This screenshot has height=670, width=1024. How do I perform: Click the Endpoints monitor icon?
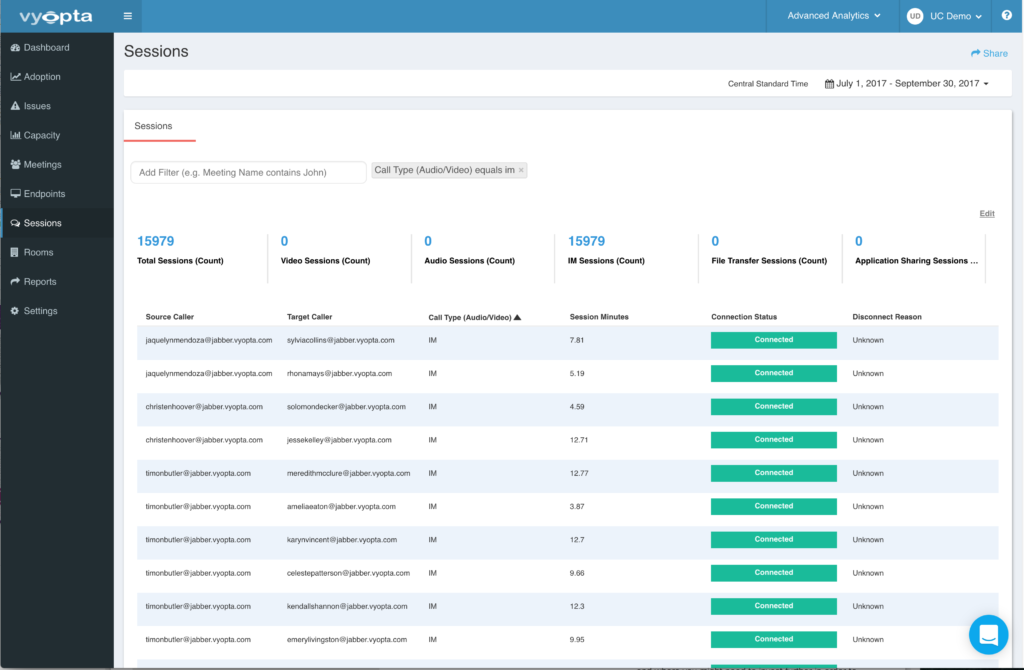pyautogui.click(x=15, y=194)
